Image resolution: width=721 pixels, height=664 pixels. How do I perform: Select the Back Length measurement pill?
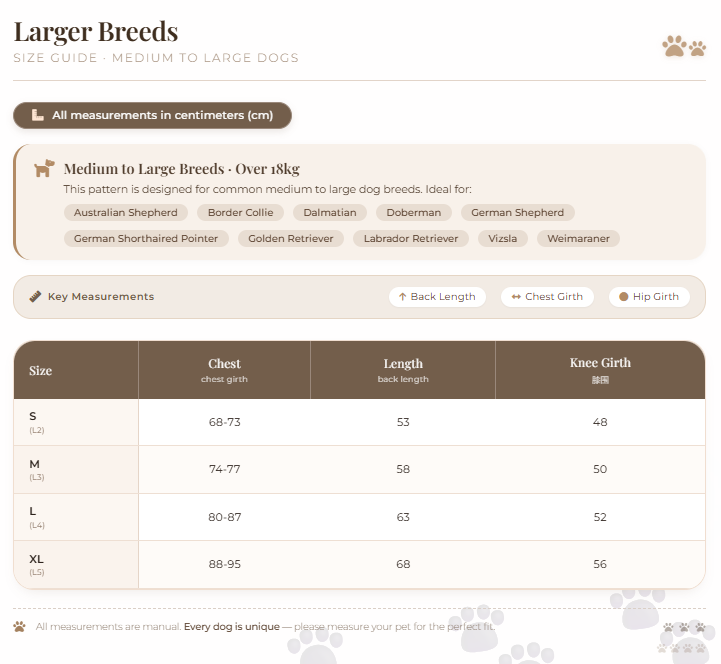tap(437, 297)
